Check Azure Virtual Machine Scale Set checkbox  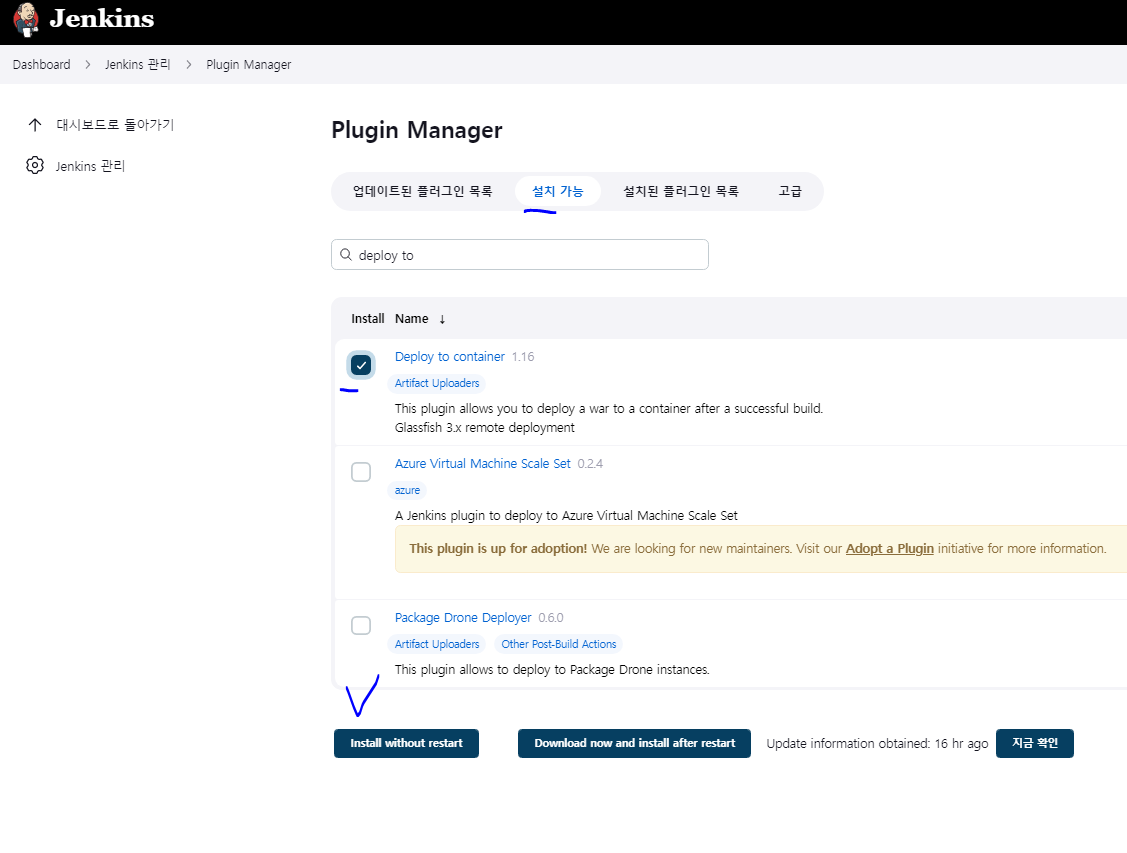coord(361,472)
